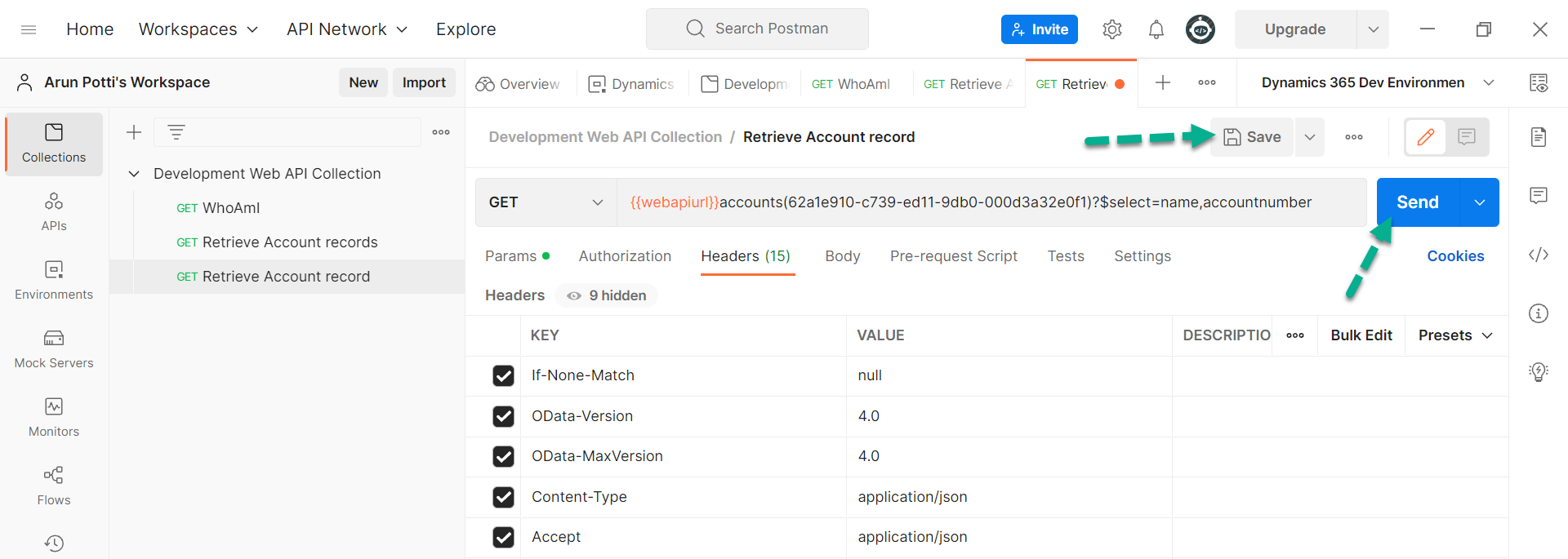Open request more actions ellipsis beside Save
The height and width of the screenshot is (559, 1568).
(1354, 137)
